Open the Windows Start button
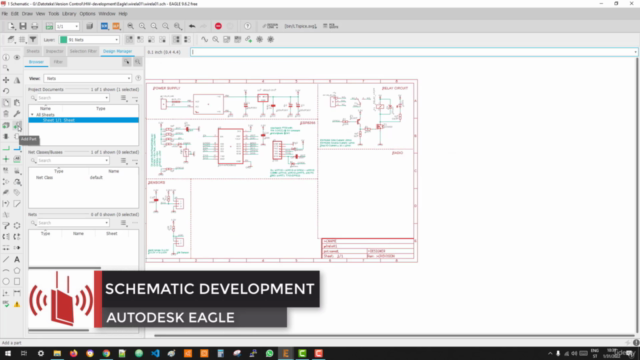Viewport: 640px width, 360px height. coord(8,353)
